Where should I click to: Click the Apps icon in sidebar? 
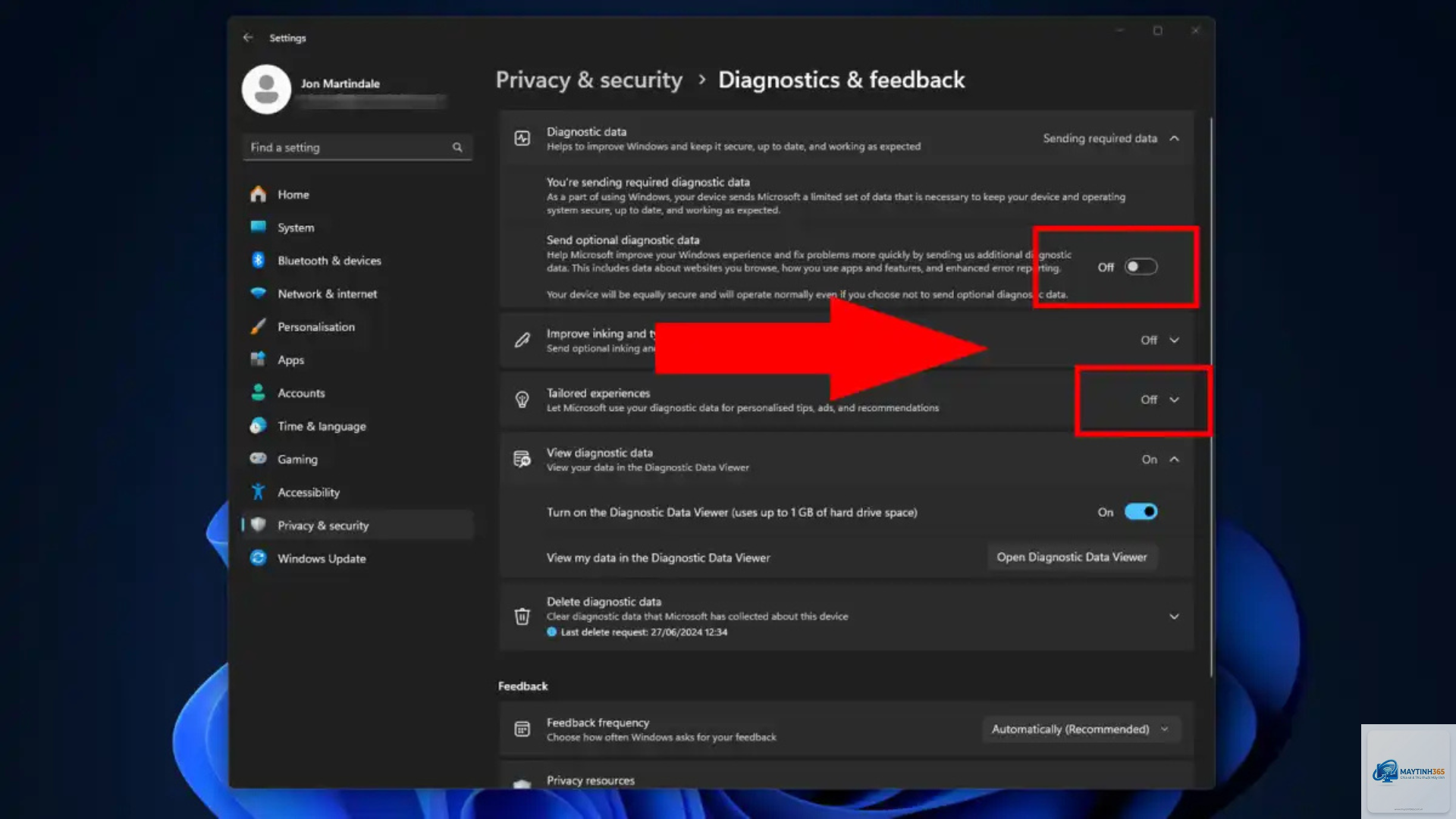[x=259, y=359]
